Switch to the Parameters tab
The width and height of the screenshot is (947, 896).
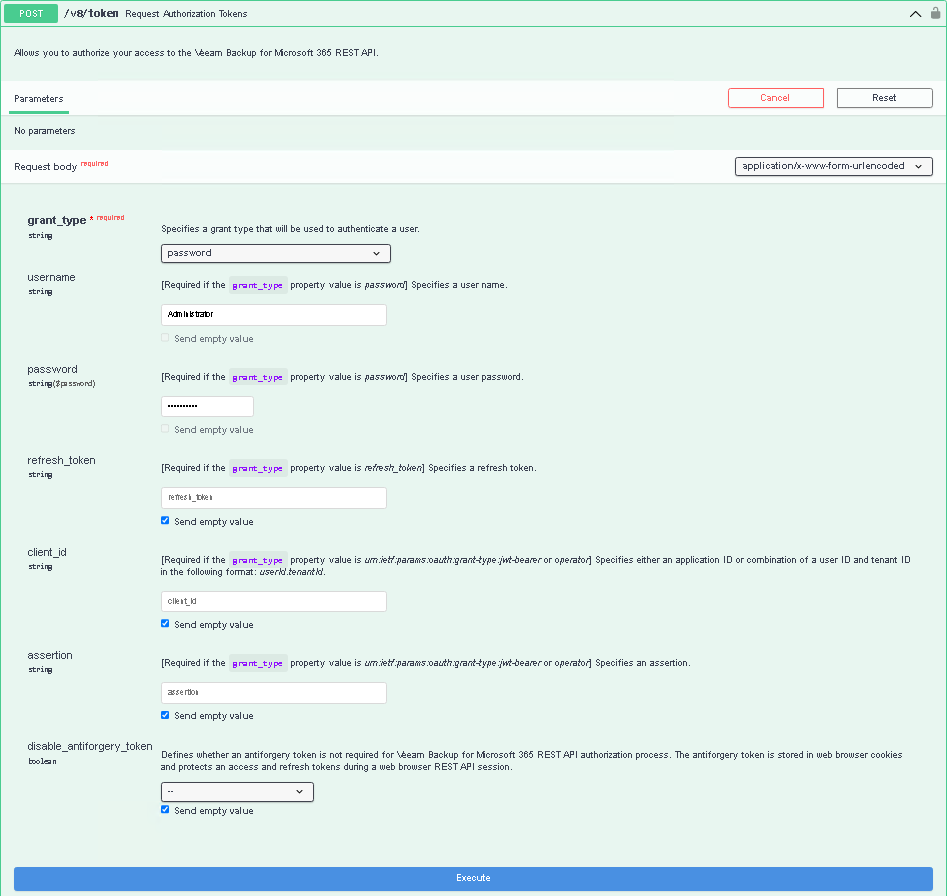click(38, 98)
